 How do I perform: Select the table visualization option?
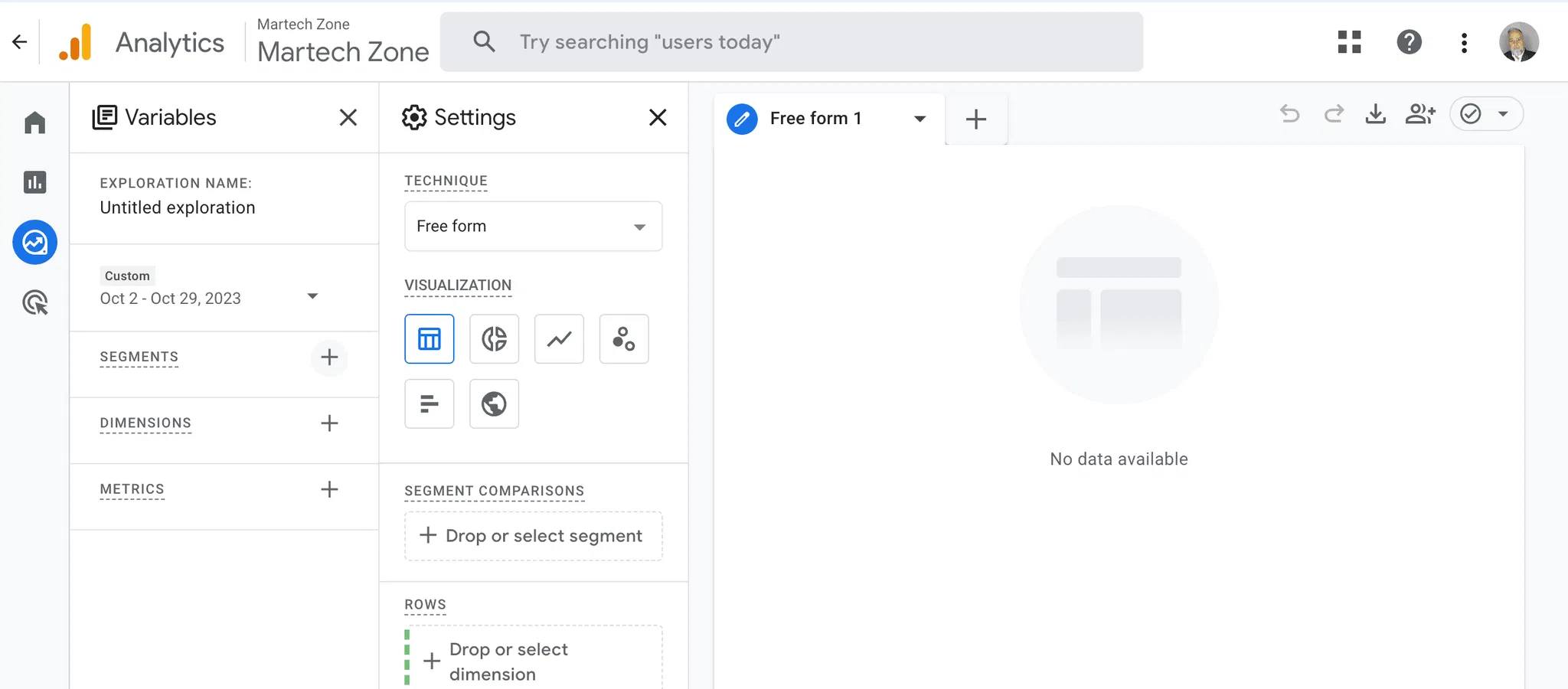click(429, 338)
